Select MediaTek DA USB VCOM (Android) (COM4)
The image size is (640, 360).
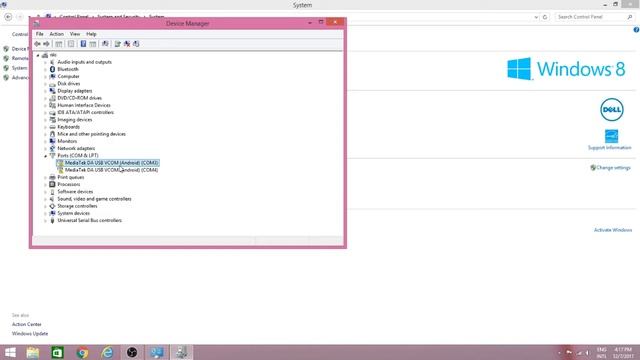click(x=111, y=170)
